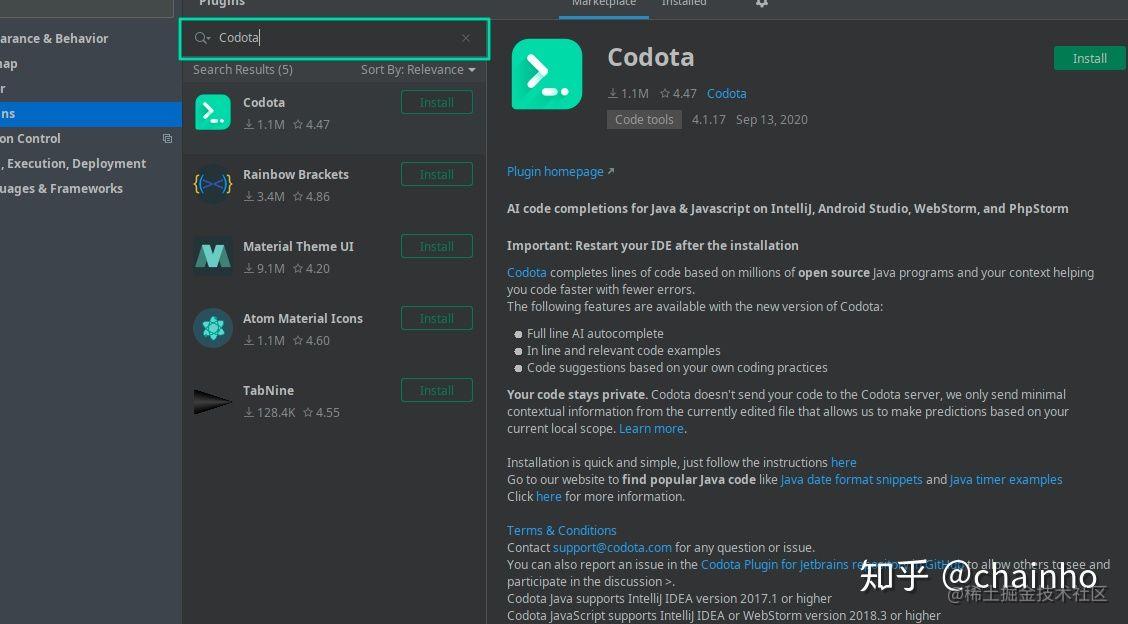Image resolution: width=1128 pixels, height=624 pixels.
Task: Click the Codota link in description paragraph
Action: (x=527, y=273)
